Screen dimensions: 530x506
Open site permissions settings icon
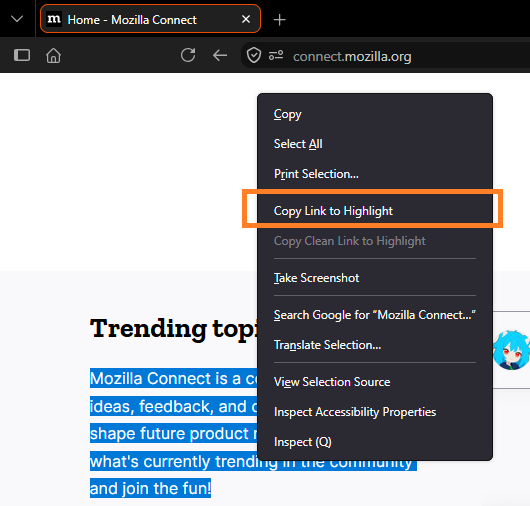(276, 55)
